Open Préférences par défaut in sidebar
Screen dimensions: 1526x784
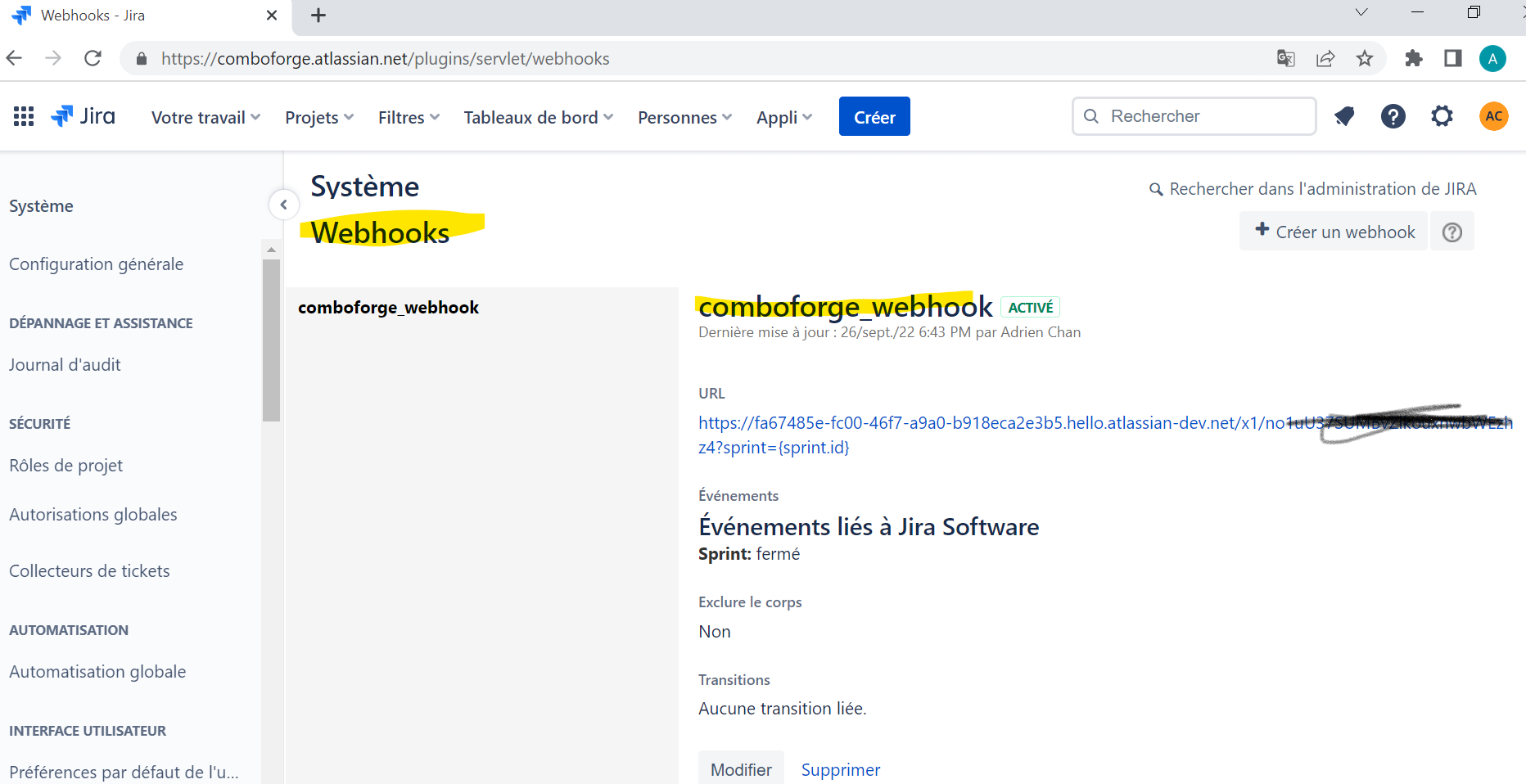pos(124,773)
